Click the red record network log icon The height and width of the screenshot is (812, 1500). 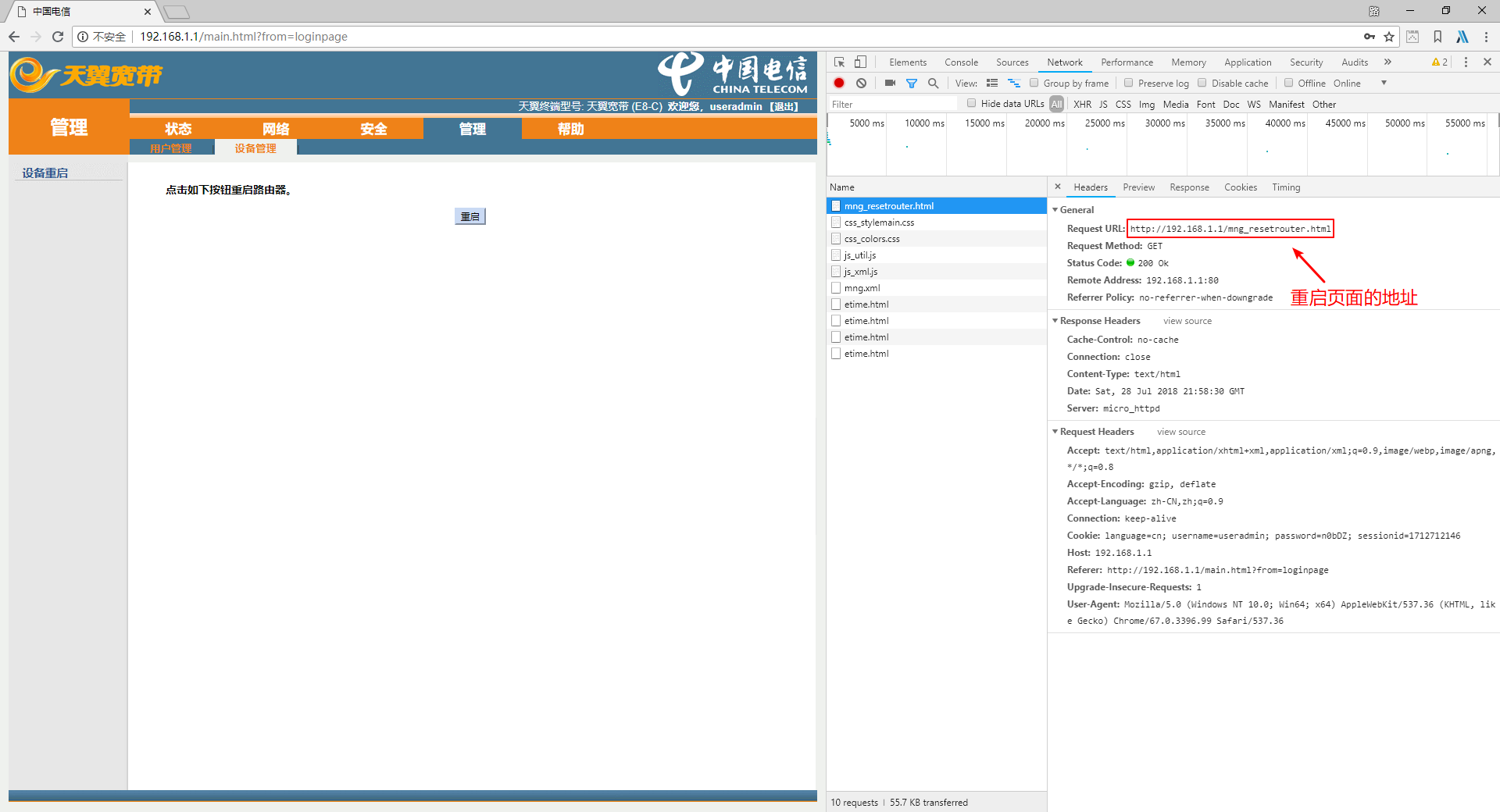[x=839, y=83]
